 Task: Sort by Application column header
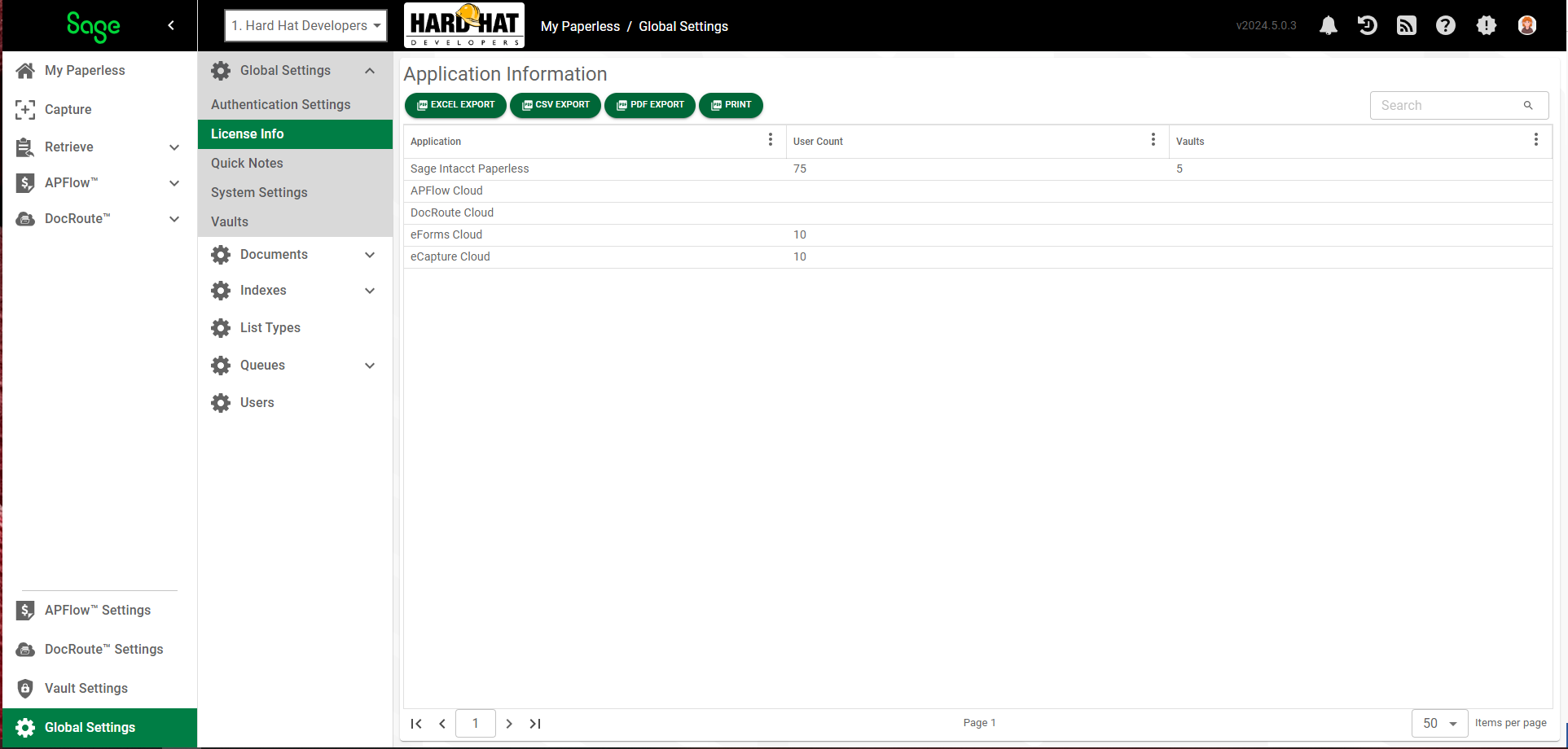coord(436,142)
